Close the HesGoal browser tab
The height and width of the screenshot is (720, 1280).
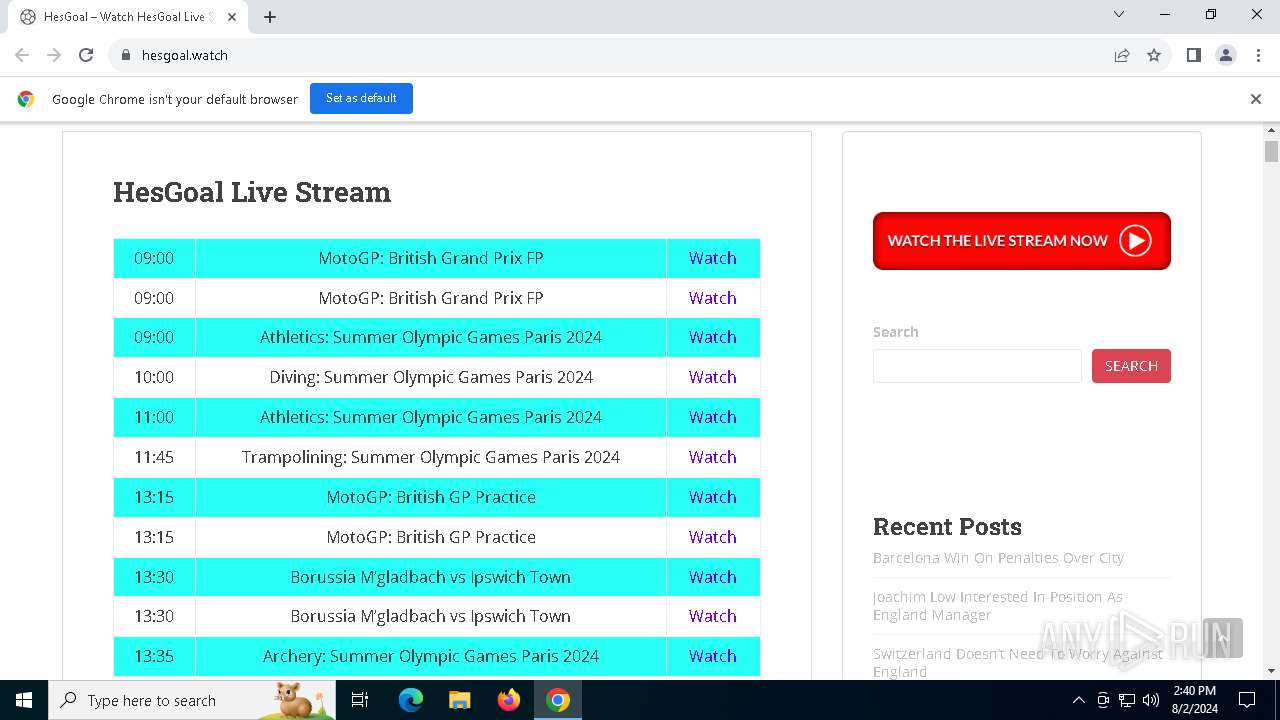coord(233,17)
